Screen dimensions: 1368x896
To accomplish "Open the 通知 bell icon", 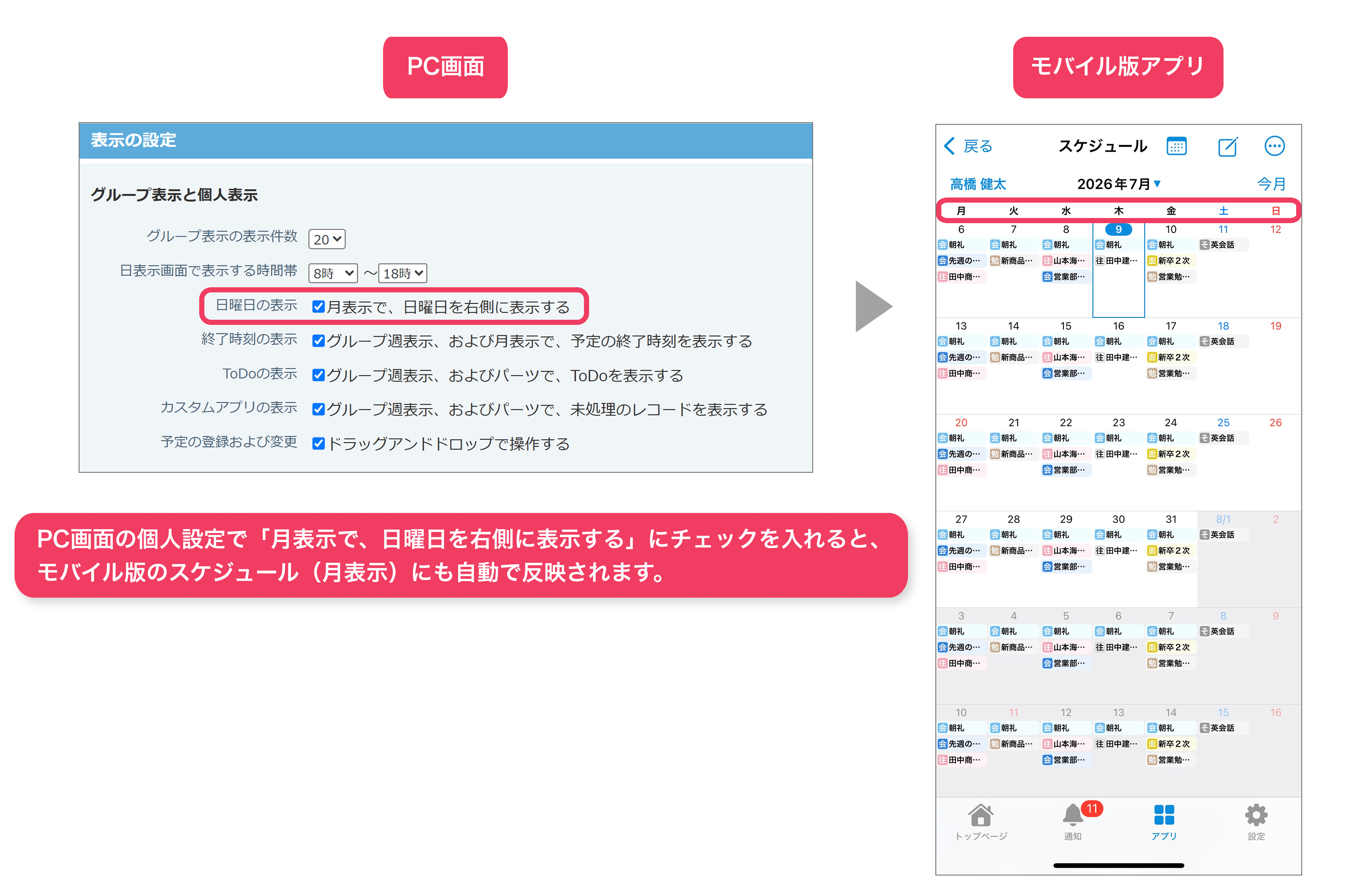I will [1072, 815].
